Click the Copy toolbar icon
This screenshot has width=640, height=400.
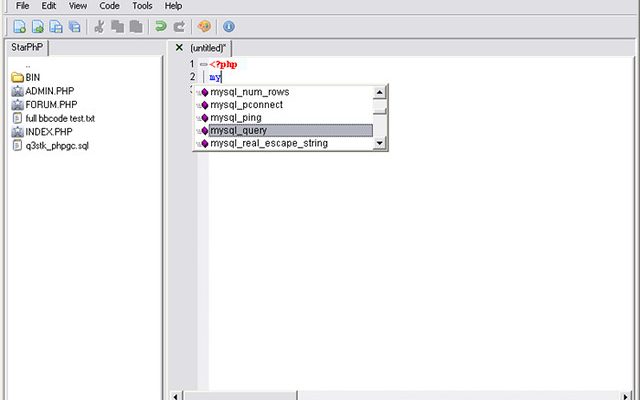(x=118, y=27)
